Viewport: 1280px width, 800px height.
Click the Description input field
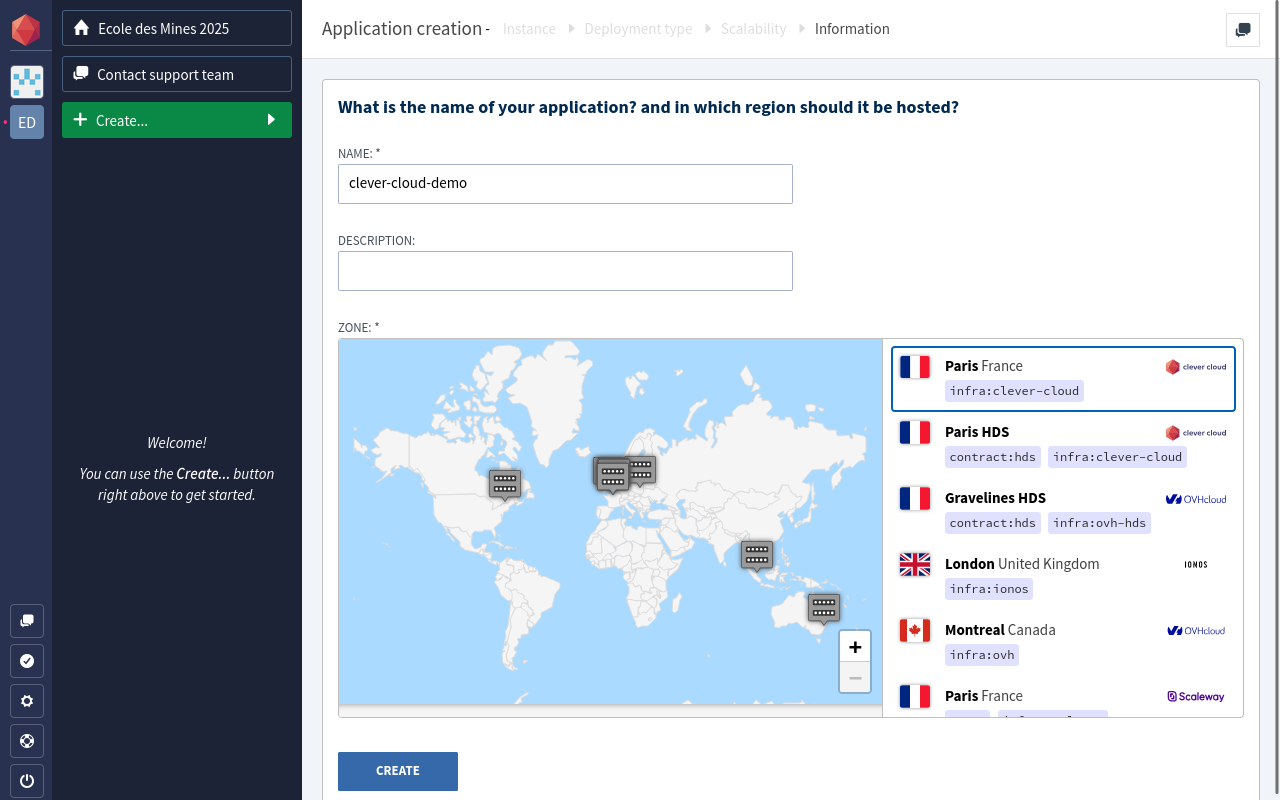coord(565,271)
